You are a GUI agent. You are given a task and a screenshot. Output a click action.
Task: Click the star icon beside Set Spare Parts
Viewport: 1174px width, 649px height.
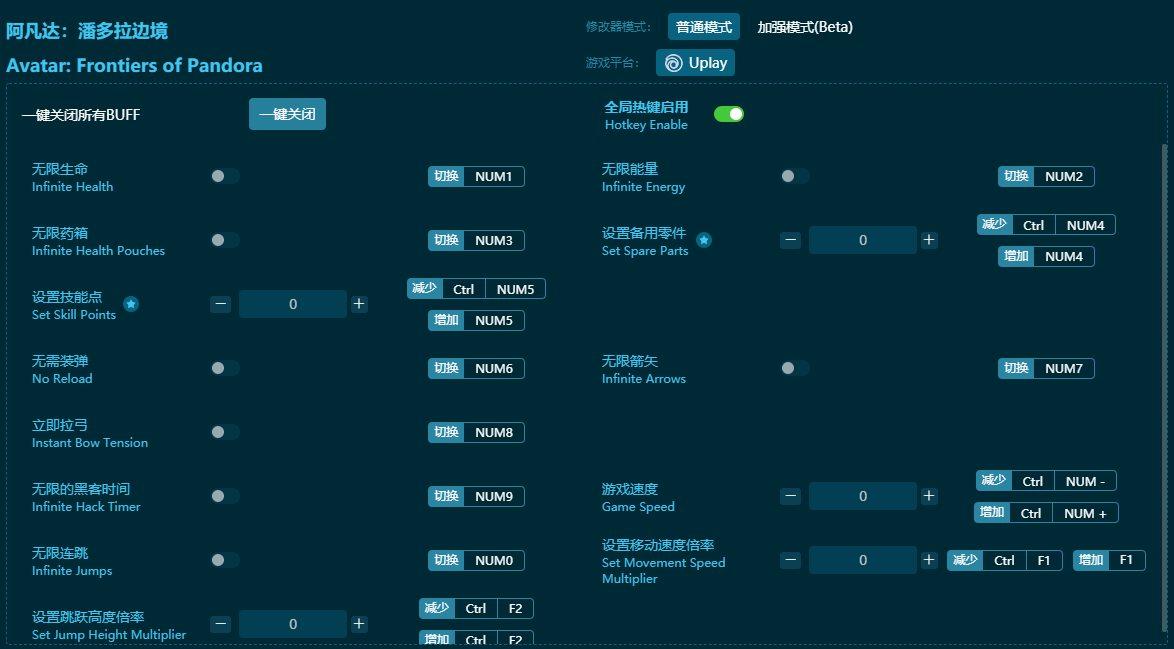(704, 240)
